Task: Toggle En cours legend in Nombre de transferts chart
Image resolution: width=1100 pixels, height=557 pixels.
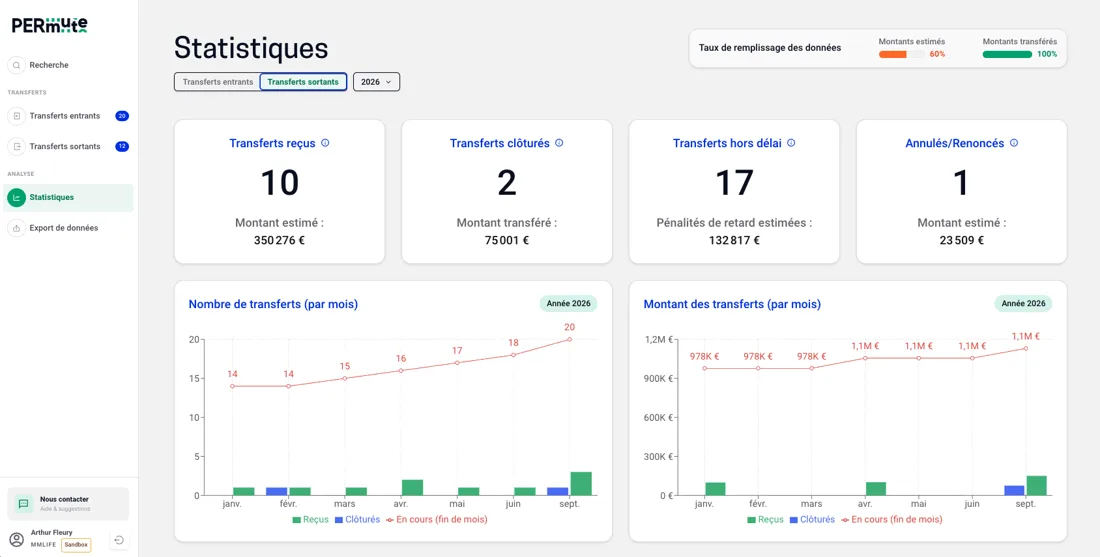Action: click(437, 520)
